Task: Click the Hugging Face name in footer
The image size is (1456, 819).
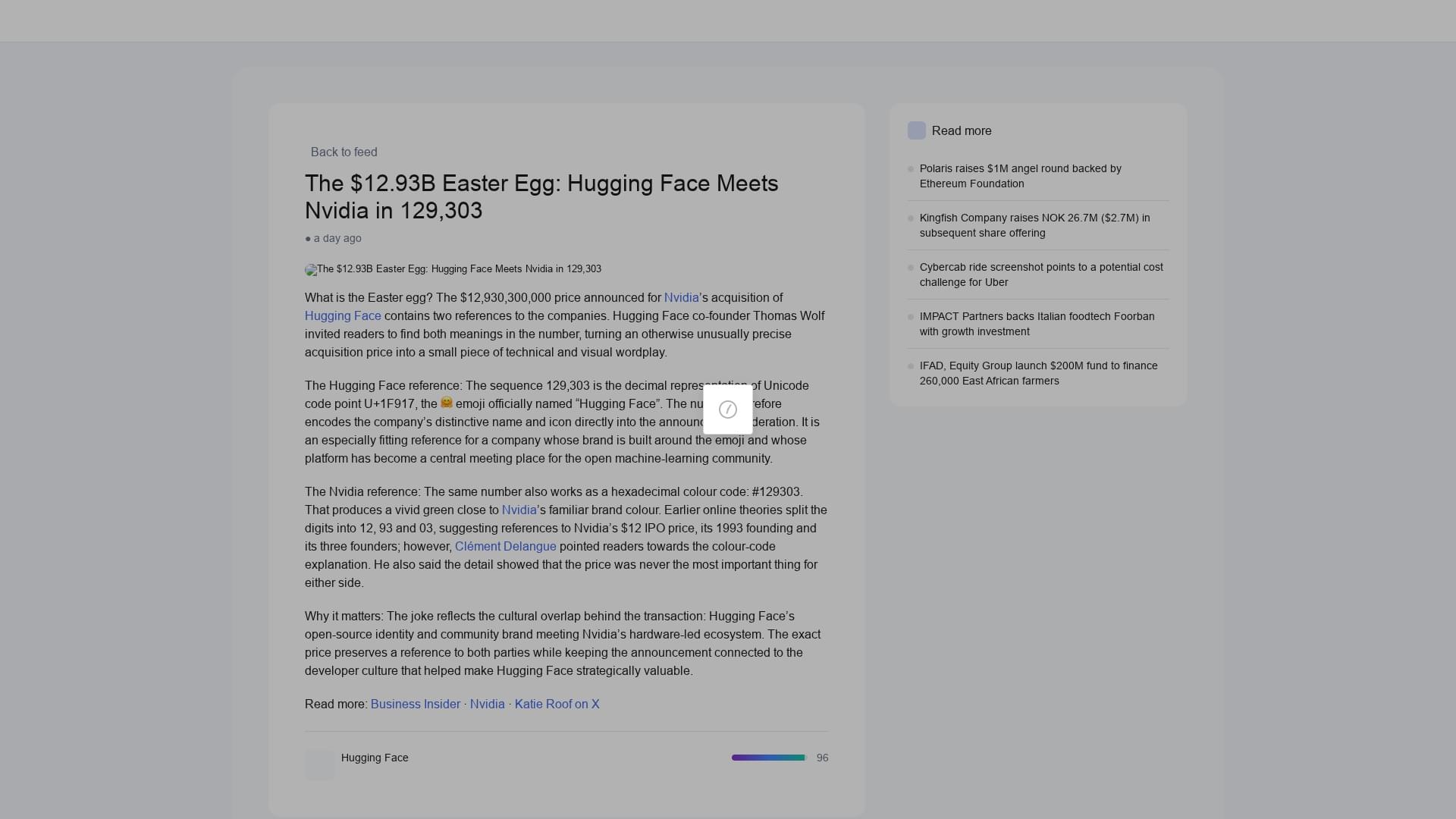Action: (375, 758)
